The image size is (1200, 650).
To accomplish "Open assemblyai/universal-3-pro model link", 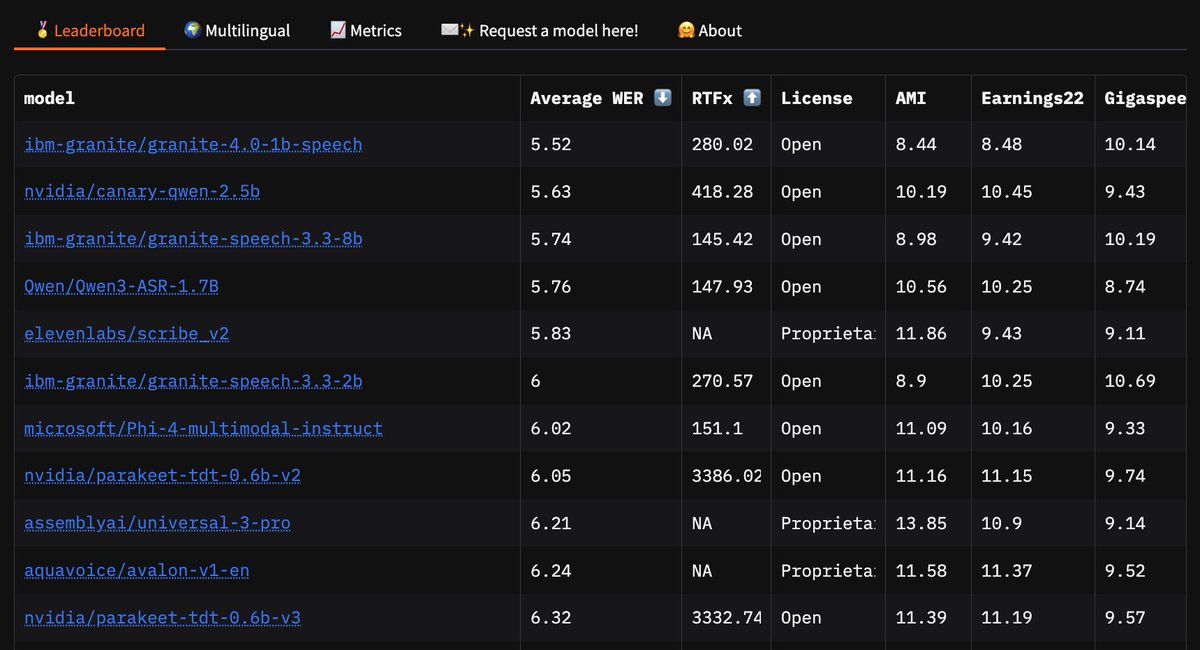I will point(157,523).
